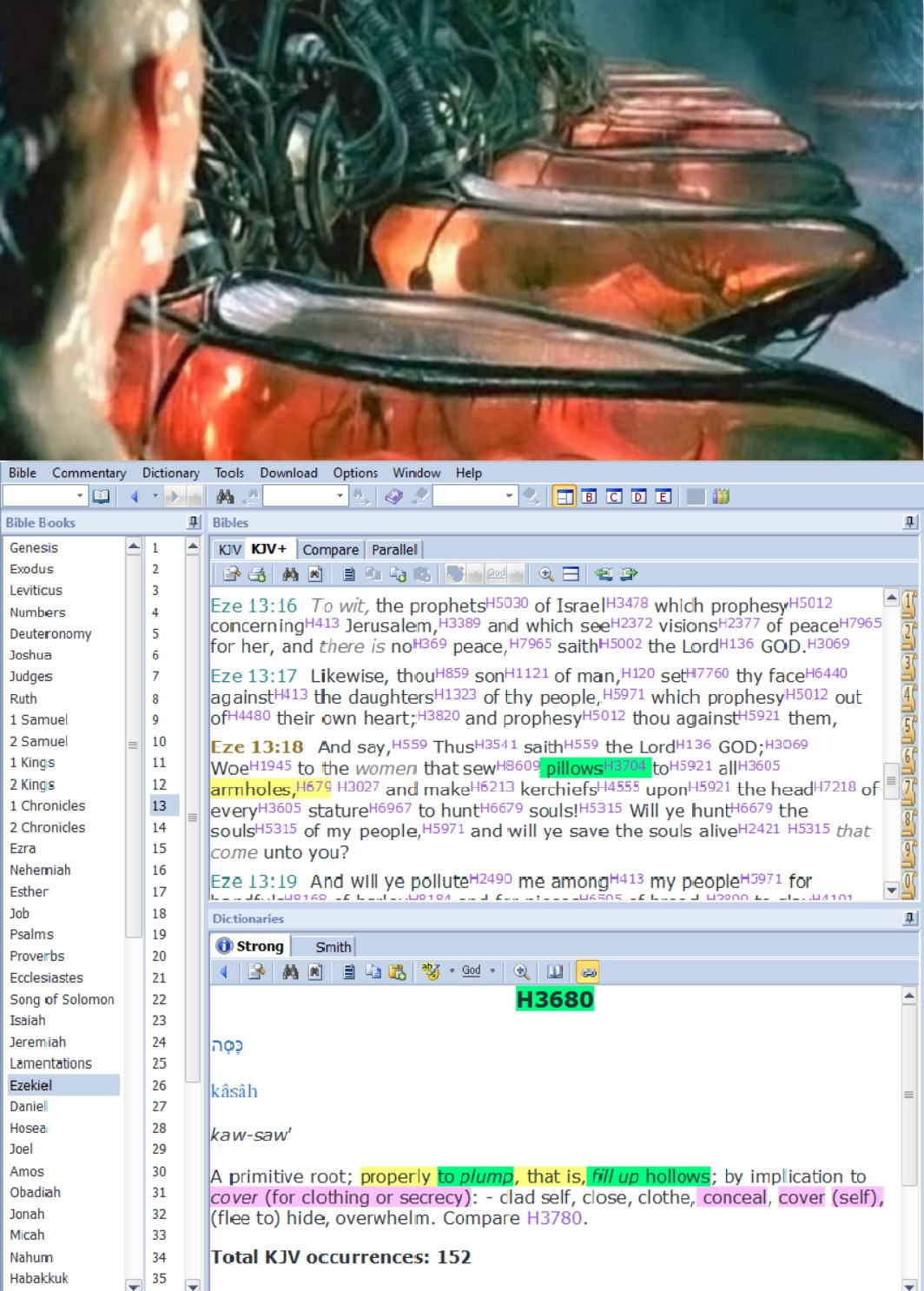Screen dimensions: 924x1291
Task: Click the blue Bible reference icon on main toolbar
Action: tap(393, 496)
